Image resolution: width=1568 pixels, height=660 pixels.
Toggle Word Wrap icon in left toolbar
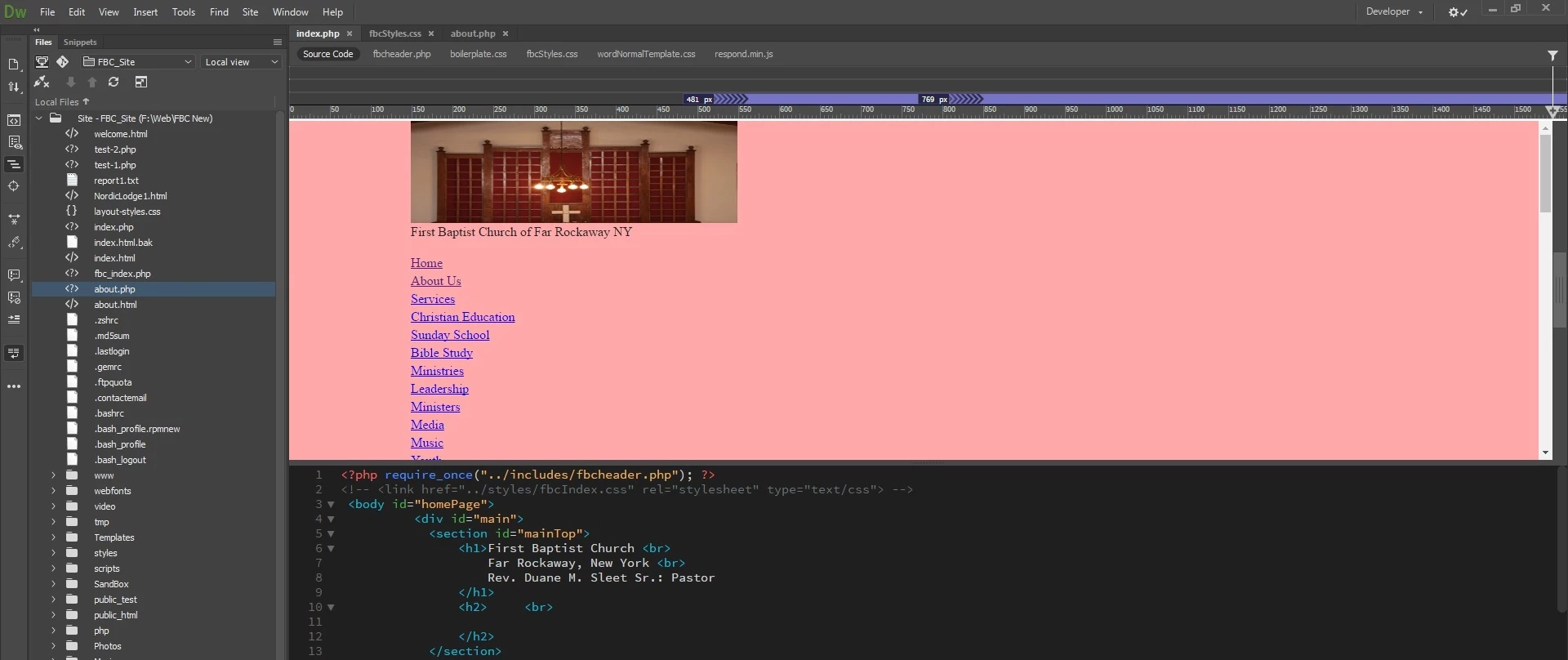pos(13,353)
